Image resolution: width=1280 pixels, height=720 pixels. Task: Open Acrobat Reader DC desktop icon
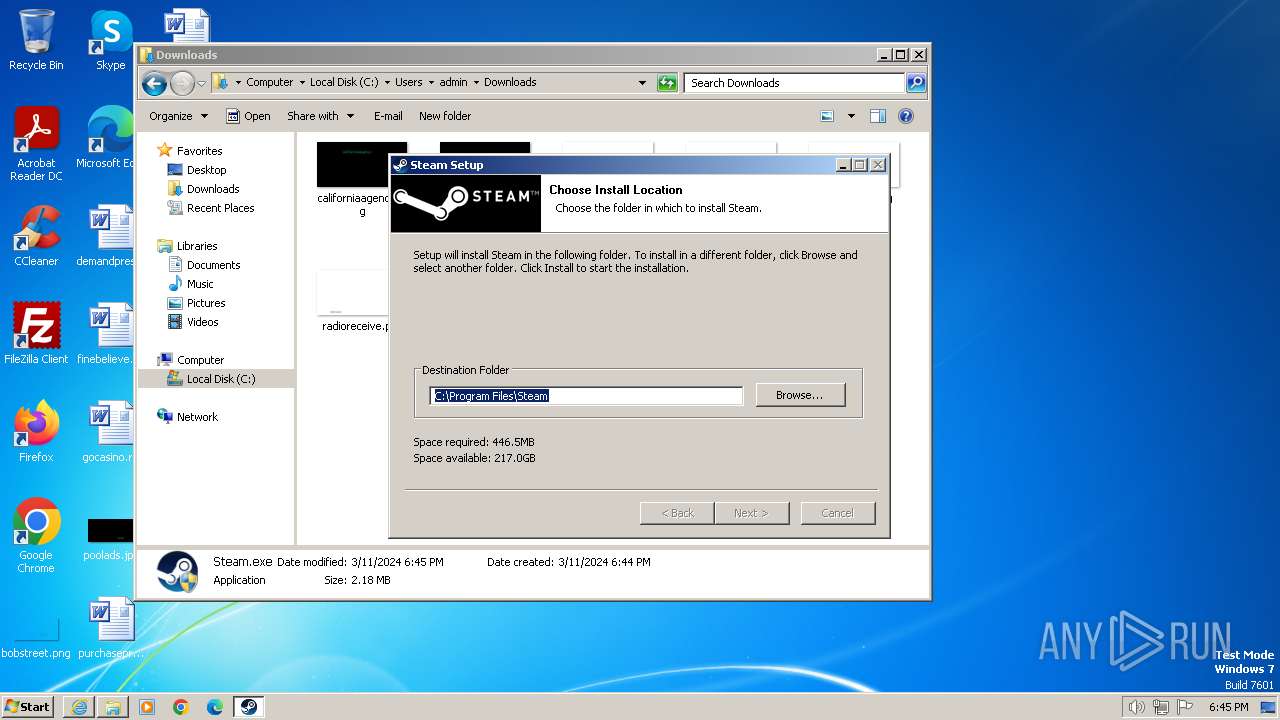(36, 144)
